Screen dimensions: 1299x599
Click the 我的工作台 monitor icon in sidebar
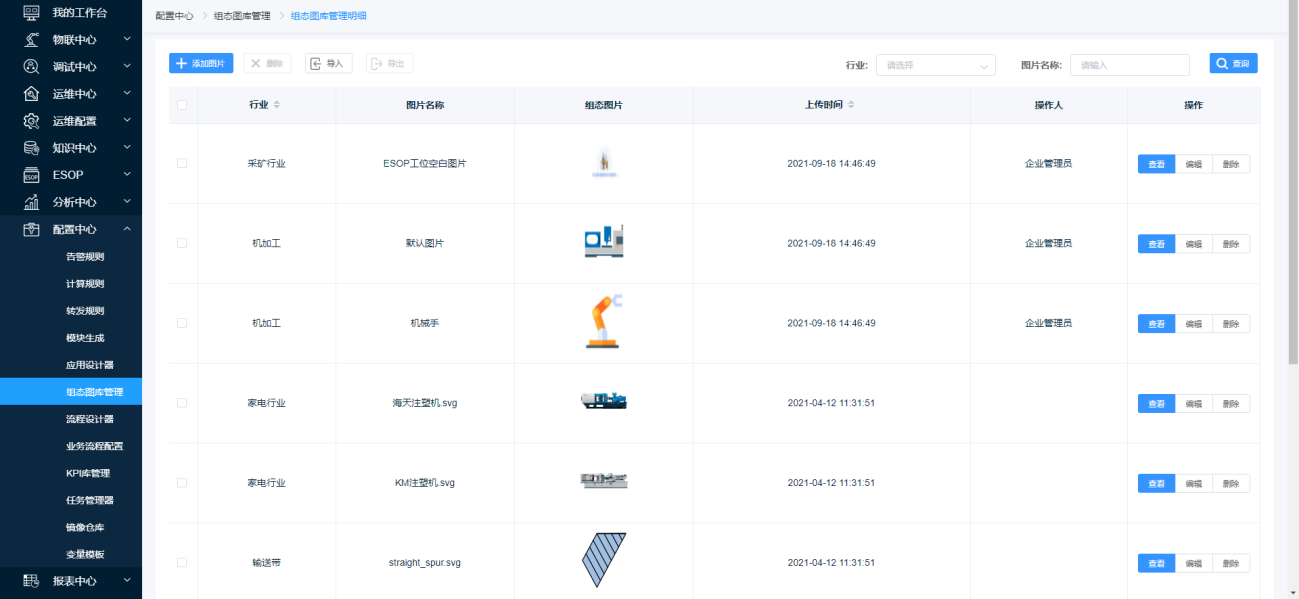(x=31, y=13)
